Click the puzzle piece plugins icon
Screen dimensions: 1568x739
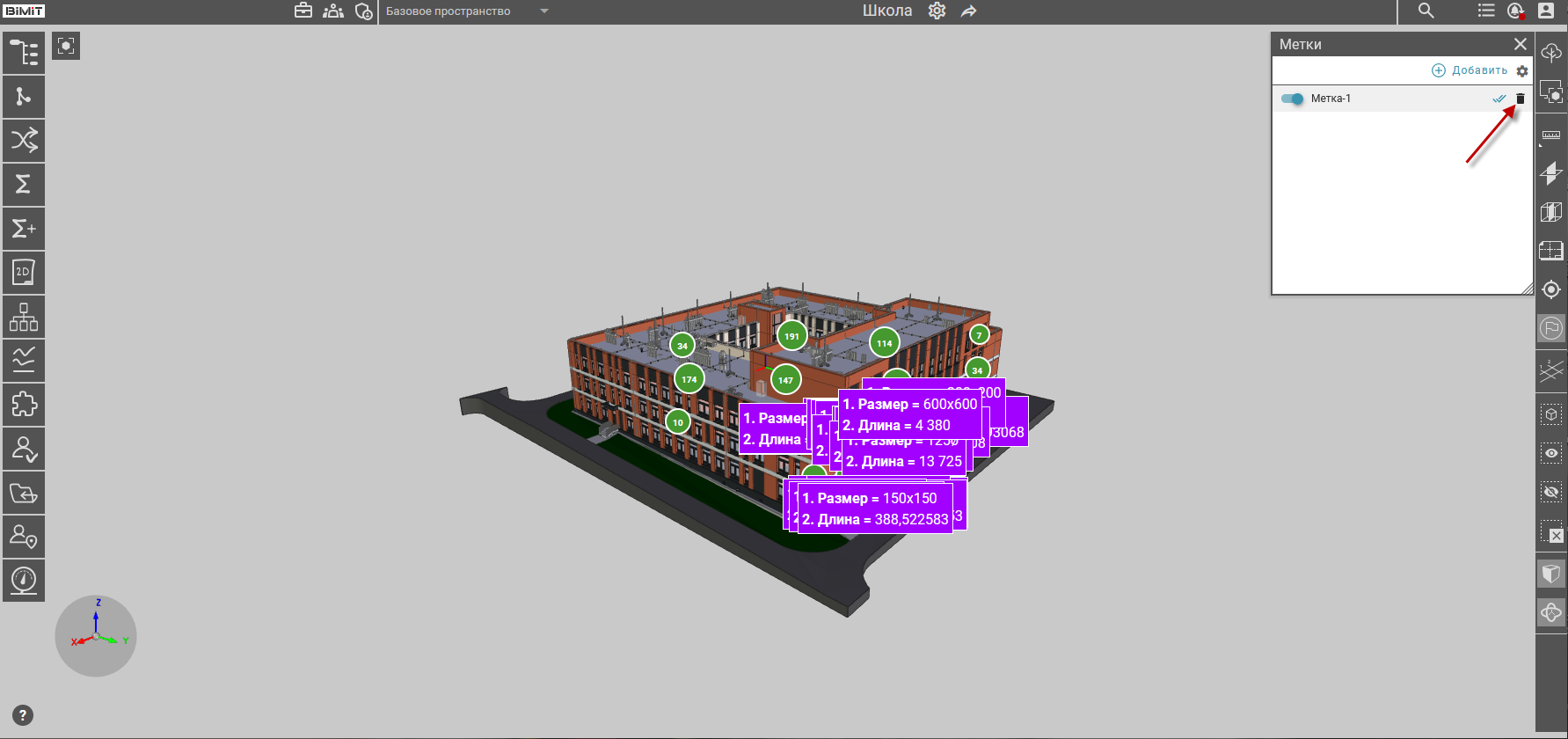pyautogui.click(x=24, y=405)
